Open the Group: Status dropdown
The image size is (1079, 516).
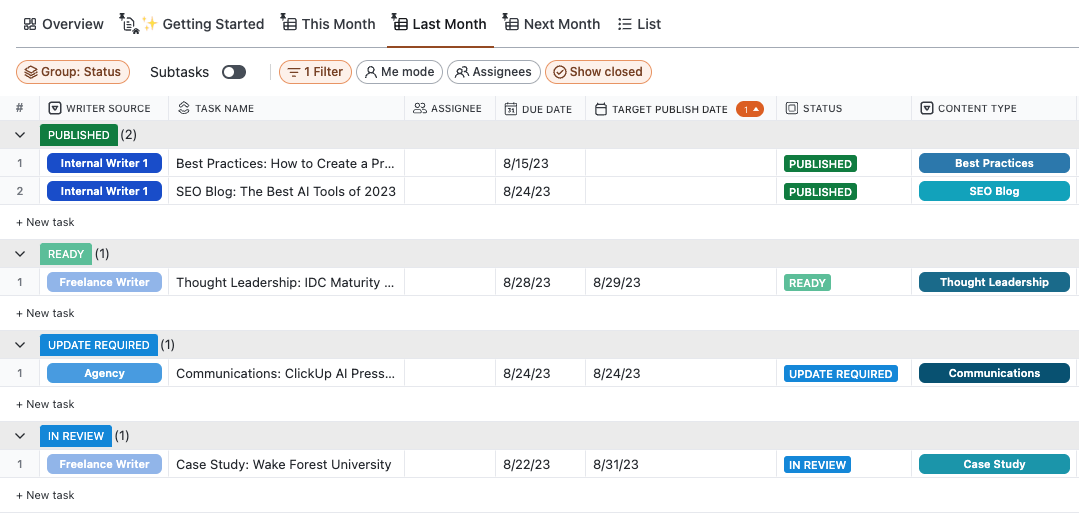73,72
